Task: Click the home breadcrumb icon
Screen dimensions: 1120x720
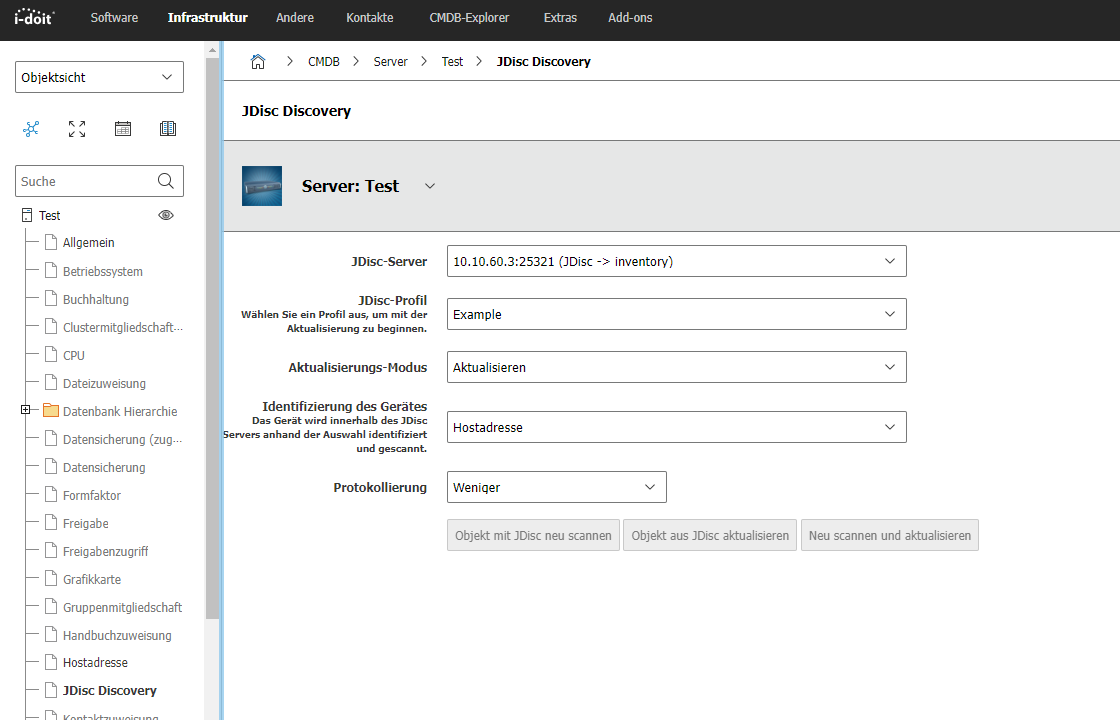Action: pyautogui.click(x=258, y=61)
